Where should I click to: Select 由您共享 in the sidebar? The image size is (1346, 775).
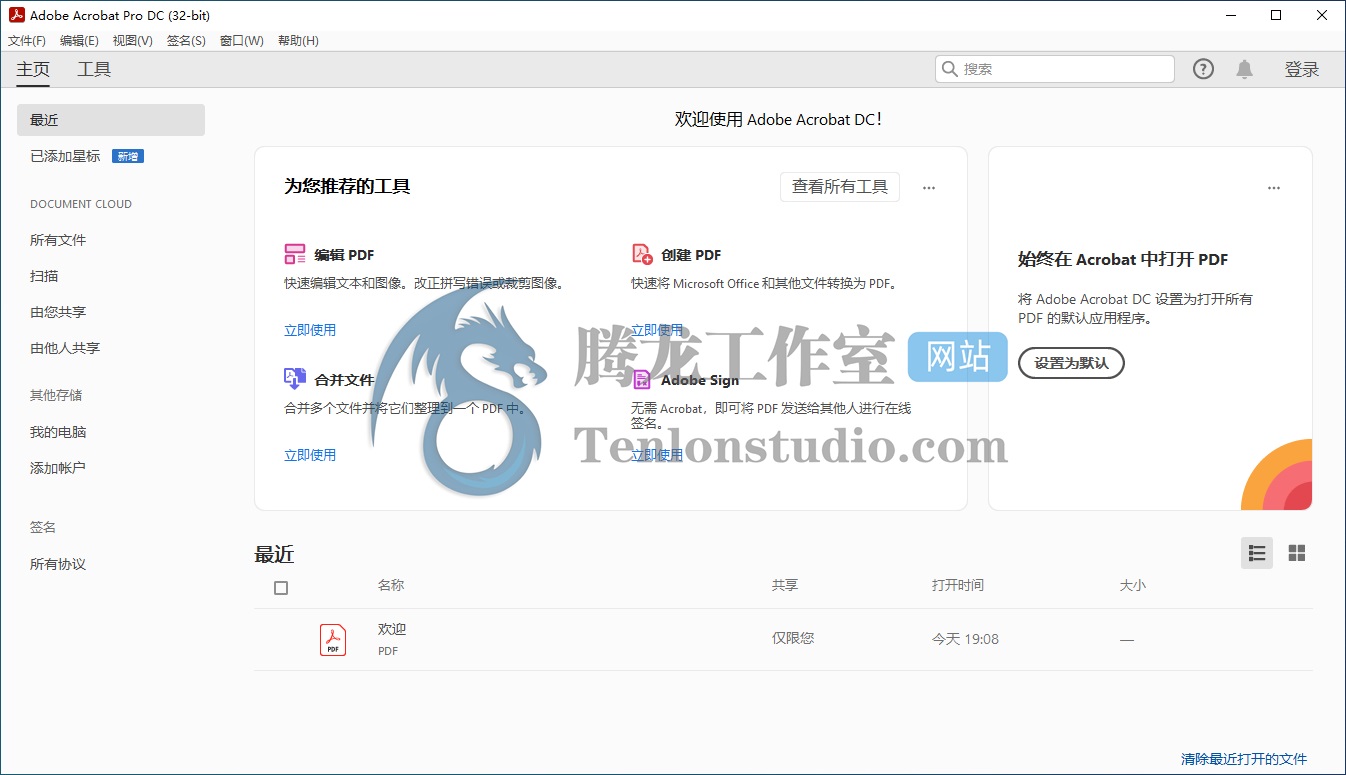pyautogui.click(x=58, y=312)
